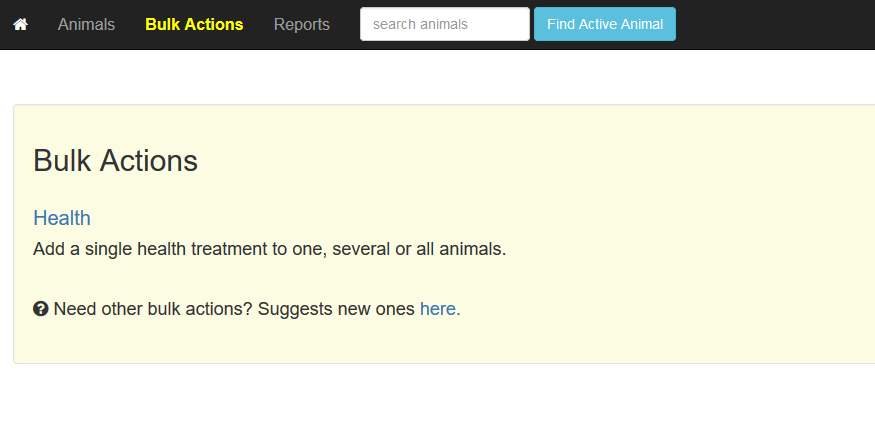Select the highlighted Bulk Actions nav item

194,25
